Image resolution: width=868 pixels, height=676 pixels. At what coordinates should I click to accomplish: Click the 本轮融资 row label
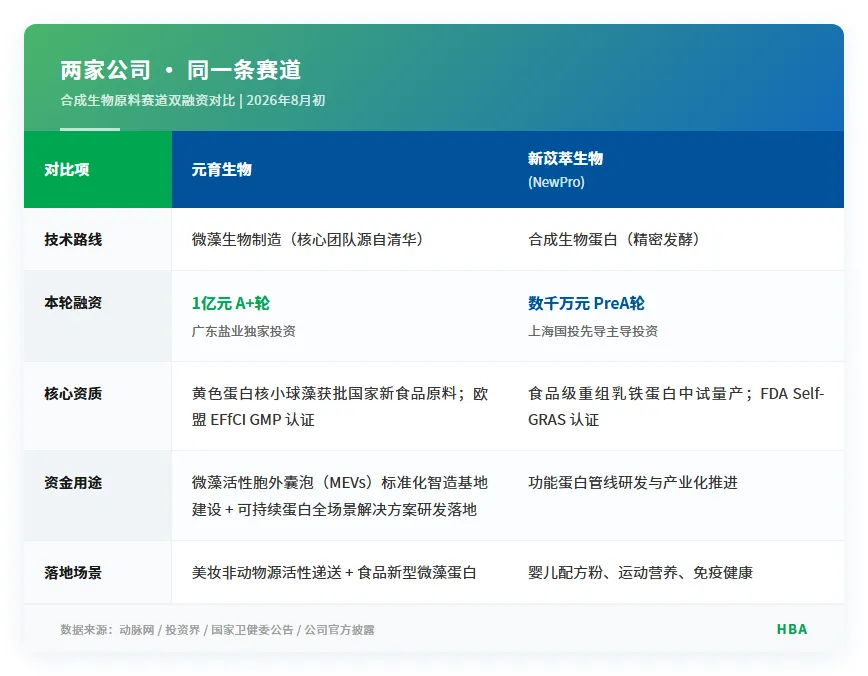(73, 303)
